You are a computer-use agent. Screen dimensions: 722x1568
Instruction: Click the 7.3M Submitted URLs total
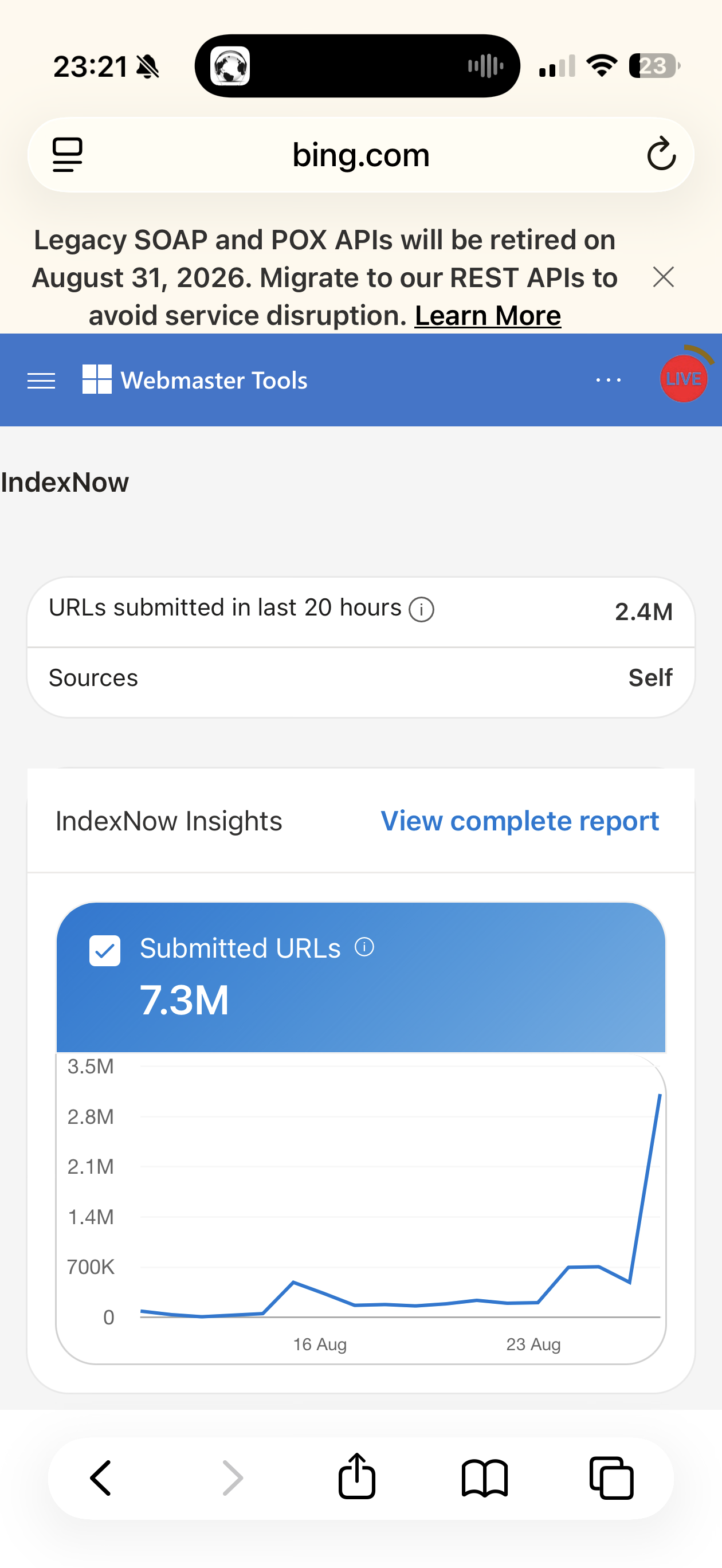185,1000
